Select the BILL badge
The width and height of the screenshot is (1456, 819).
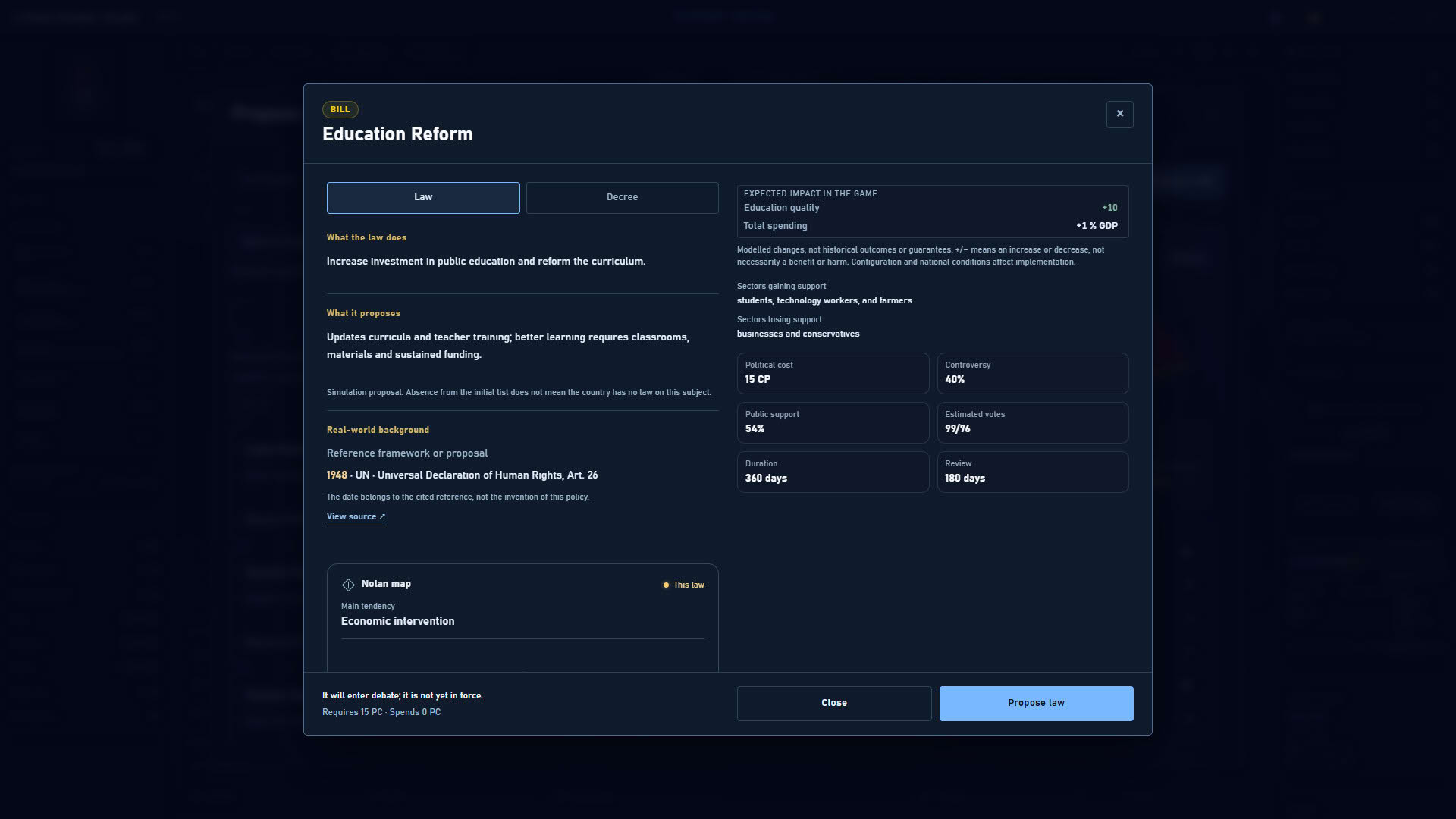click(340, 109)
